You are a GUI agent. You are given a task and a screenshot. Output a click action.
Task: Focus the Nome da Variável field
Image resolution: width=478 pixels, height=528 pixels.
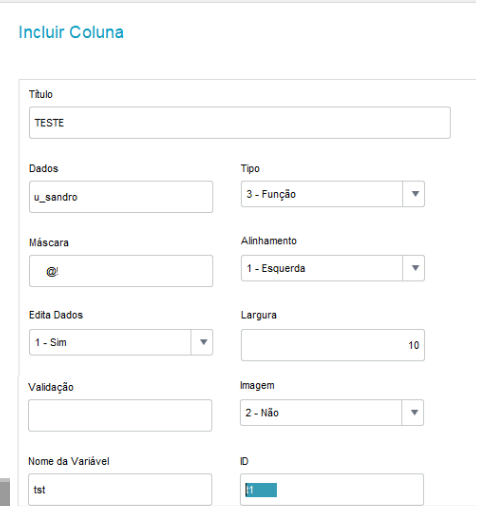(120, 489)
